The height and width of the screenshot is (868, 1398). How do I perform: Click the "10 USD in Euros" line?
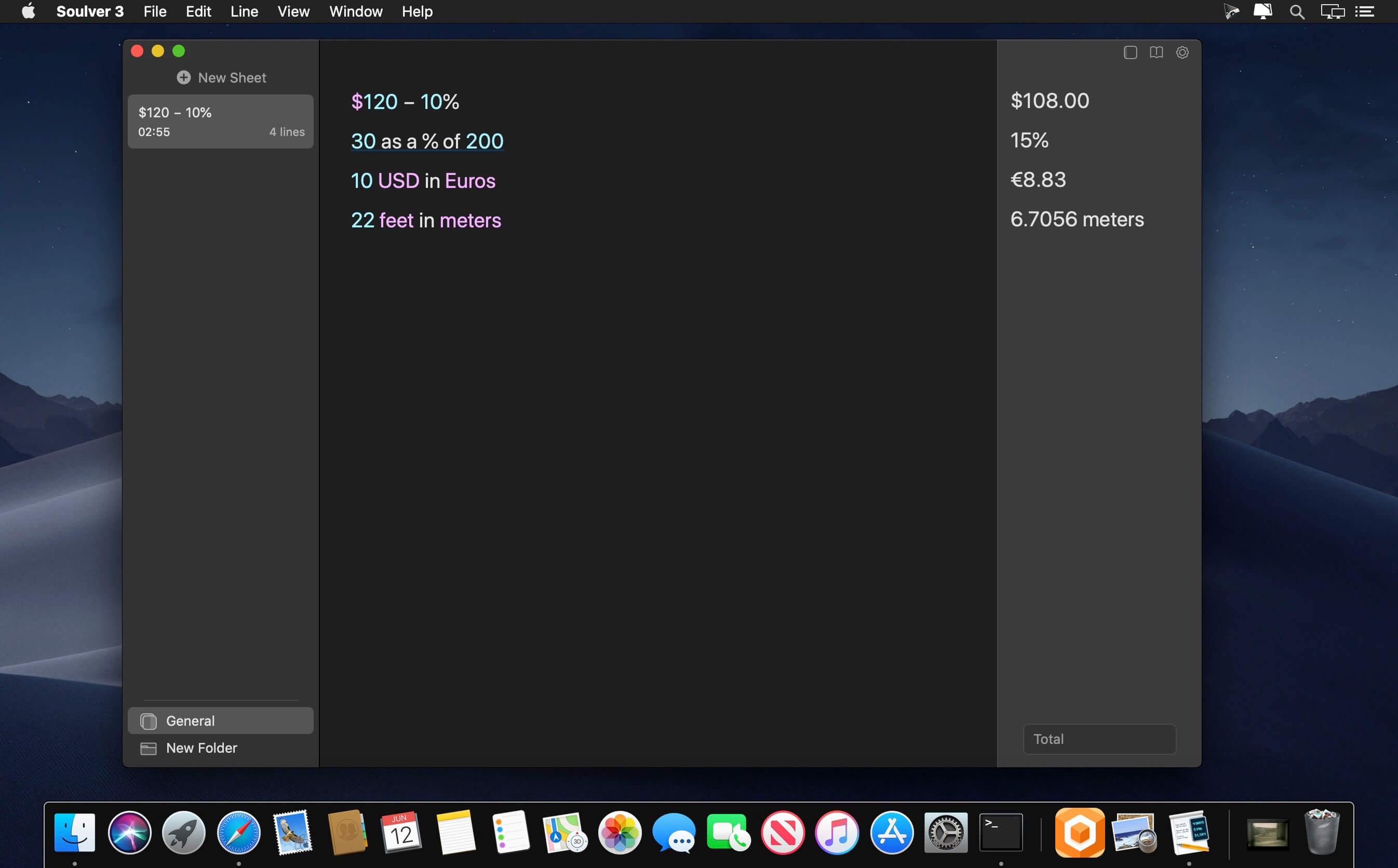(423, 181)
